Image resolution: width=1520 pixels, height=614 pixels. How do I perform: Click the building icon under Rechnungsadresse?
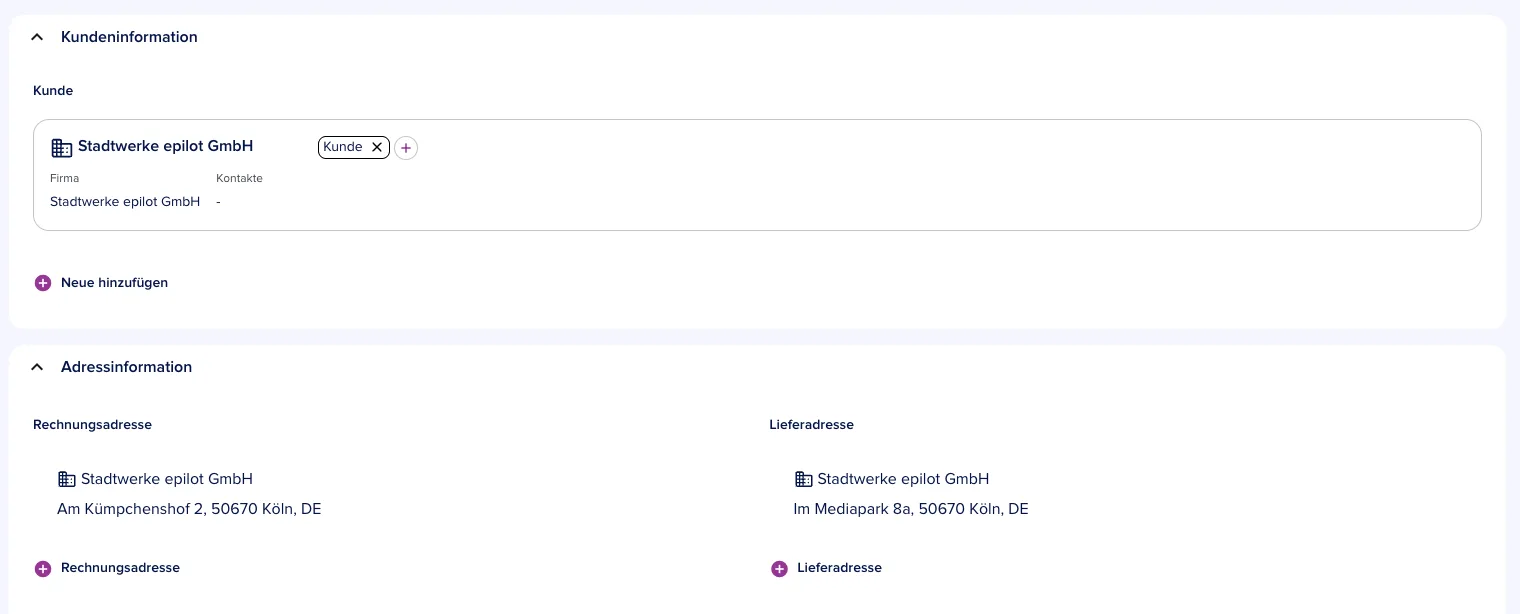(67, 479)
